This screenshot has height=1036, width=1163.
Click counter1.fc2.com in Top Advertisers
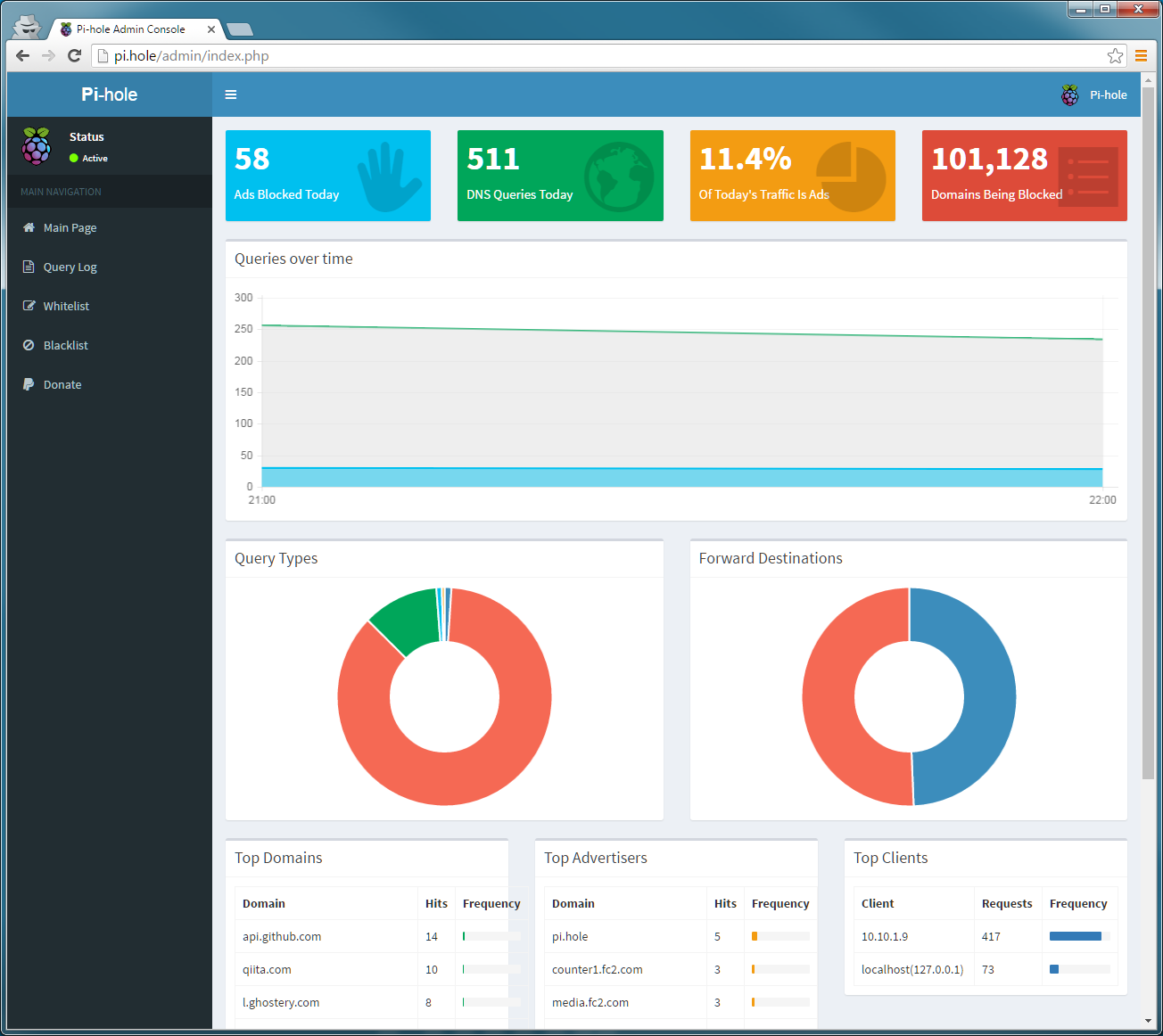(x=598, y=969)
